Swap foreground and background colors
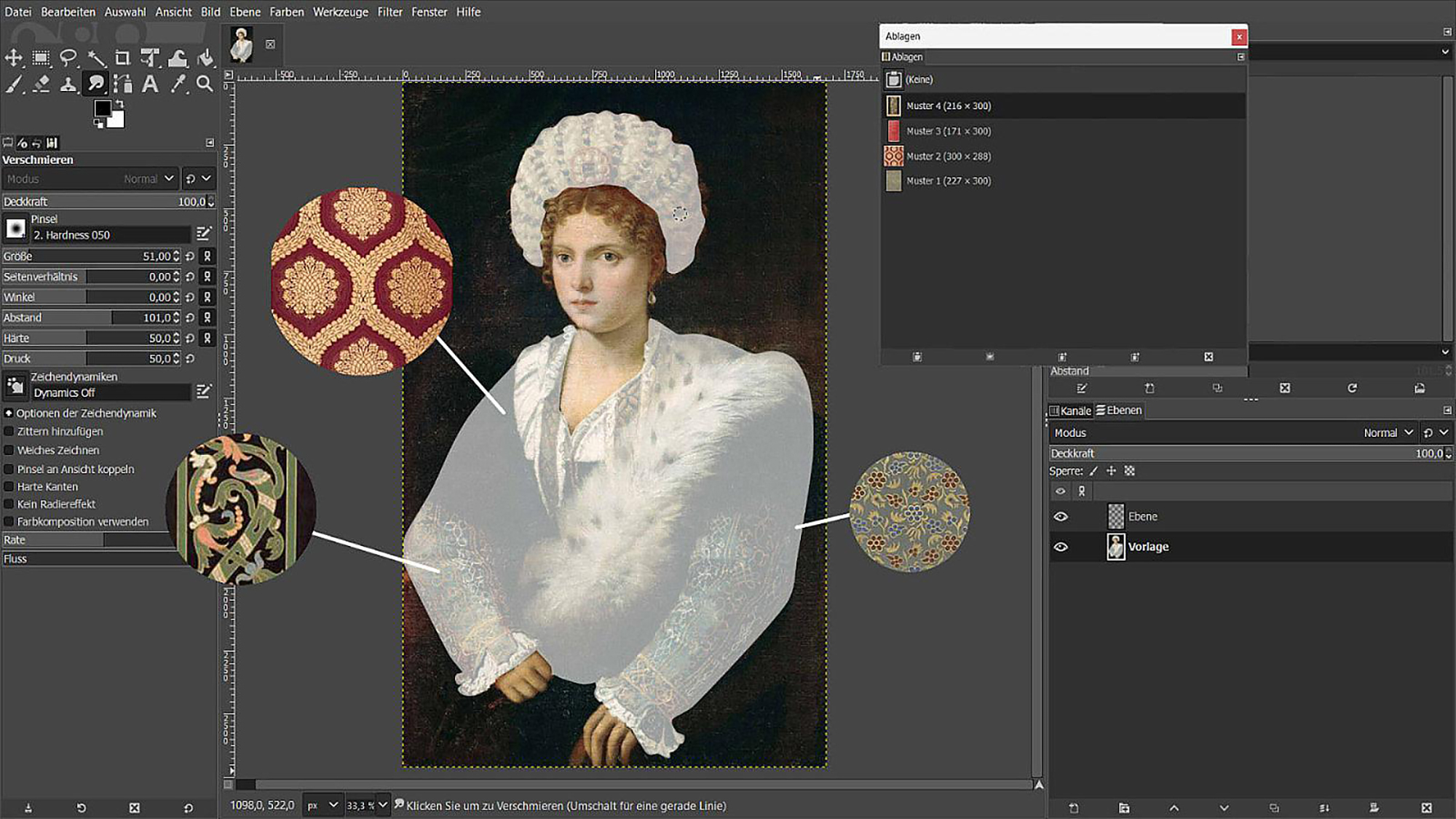1456x819 pixels. (119, 104)
